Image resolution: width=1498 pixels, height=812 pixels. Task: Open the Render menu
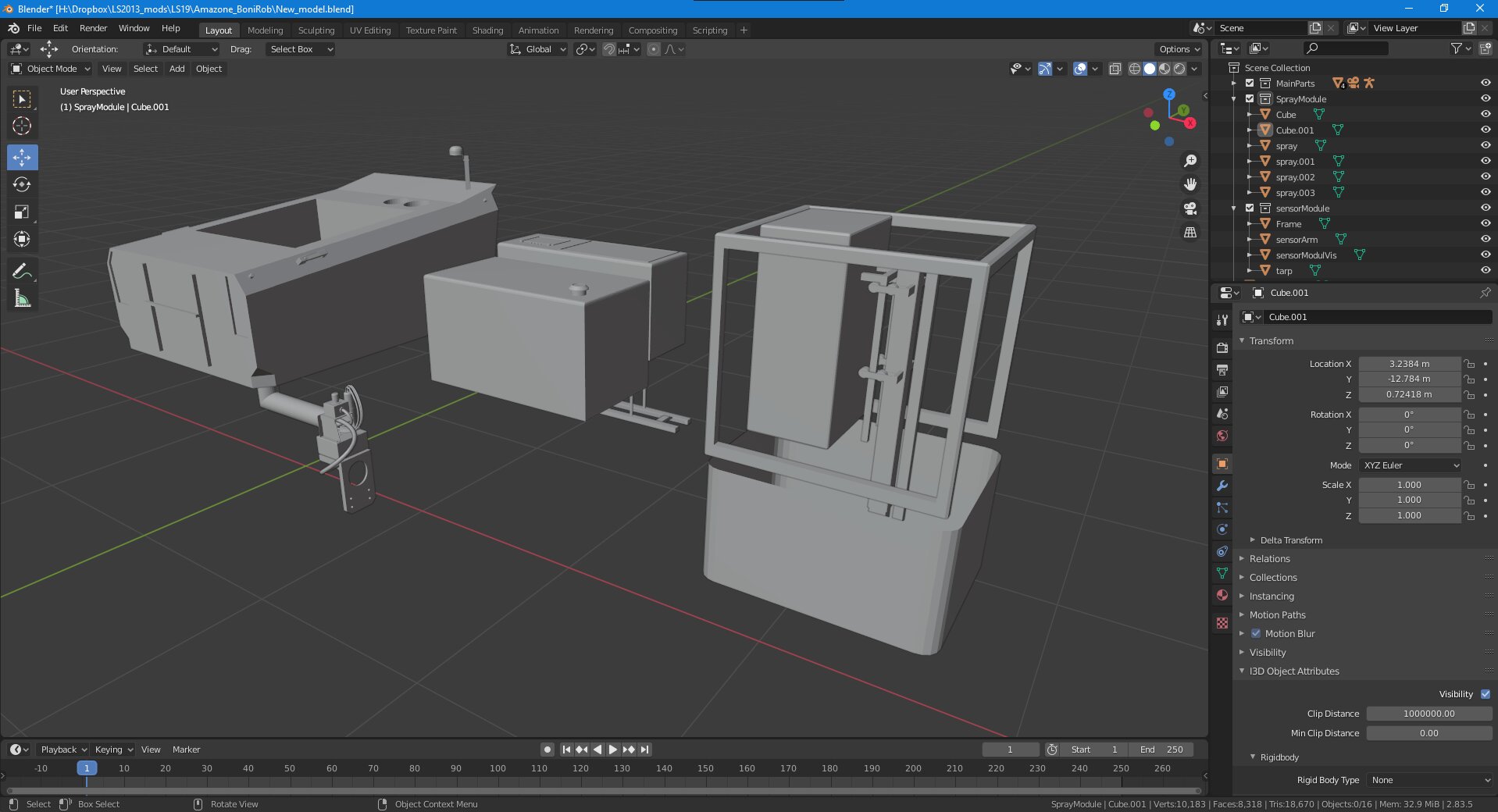click(93, 28)
